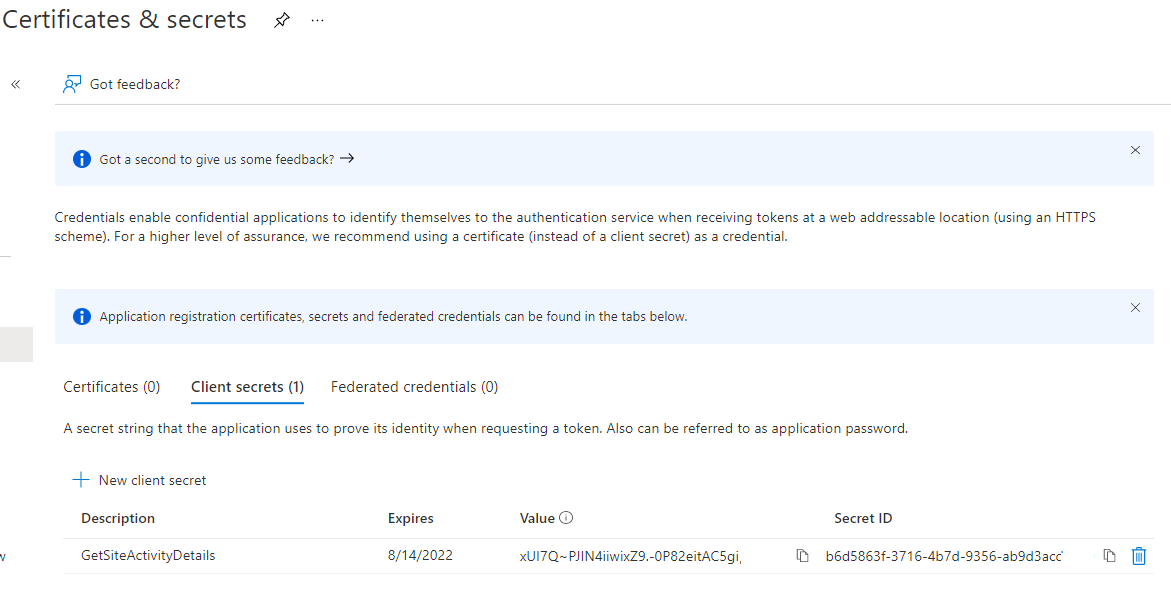Click the info icon in registration banner

click(x=81, y=317)
